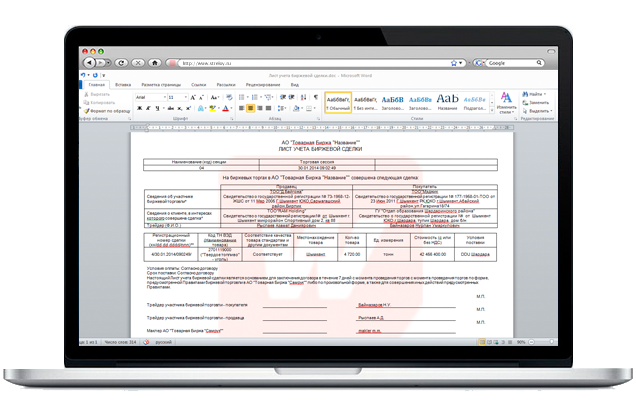Select print layout view in status bar
Viewport: 636px width, 417px height.
(x=482, y=342)
